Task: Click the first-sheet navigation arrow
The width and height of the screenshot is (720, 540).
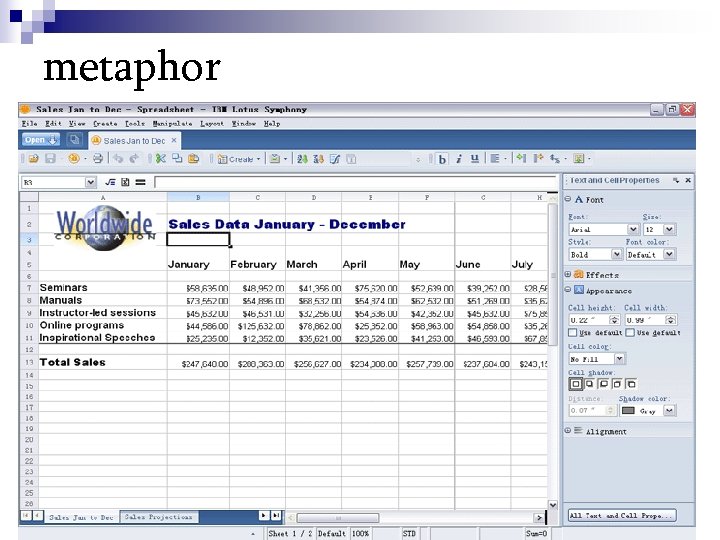Action: click(x=26, y=515)
